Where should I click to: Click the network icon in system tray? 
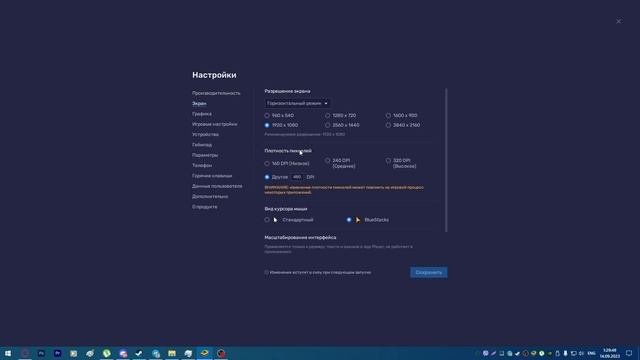[573, 353]
